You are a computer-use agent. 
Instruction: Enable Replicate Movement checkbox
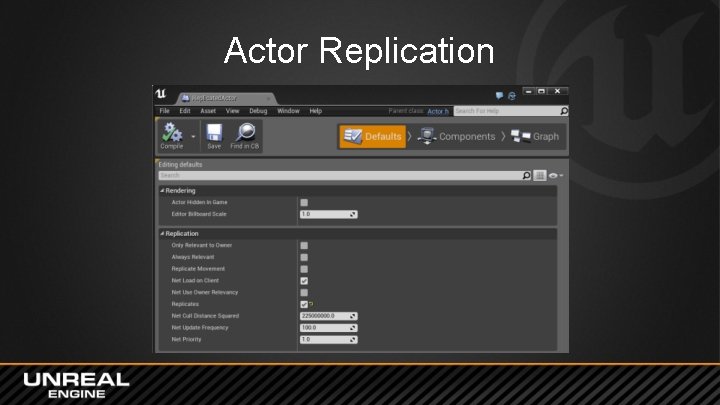click(304, 269)
